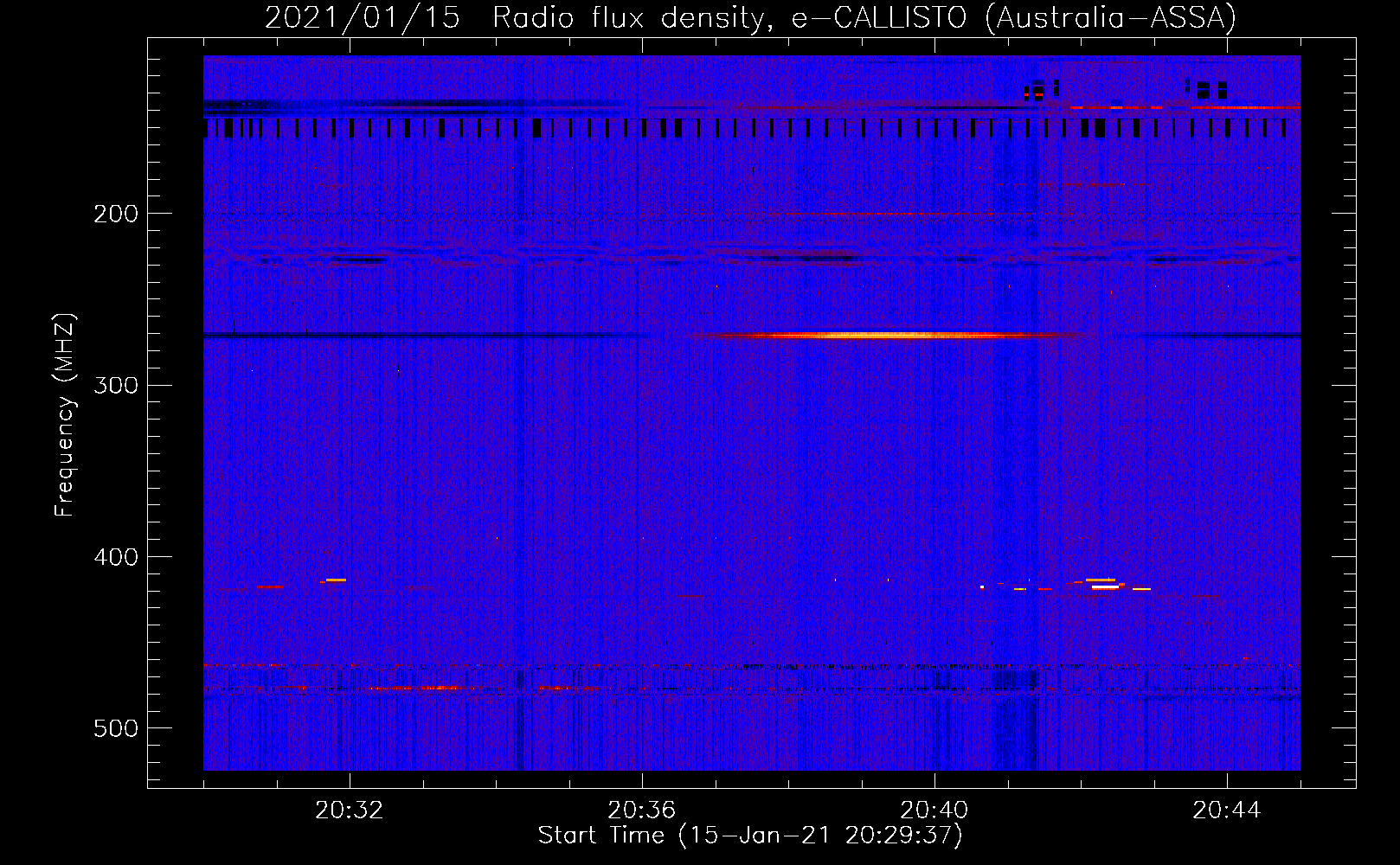Click the white-hot emission spot near 418 MHz

[1105, 587]
